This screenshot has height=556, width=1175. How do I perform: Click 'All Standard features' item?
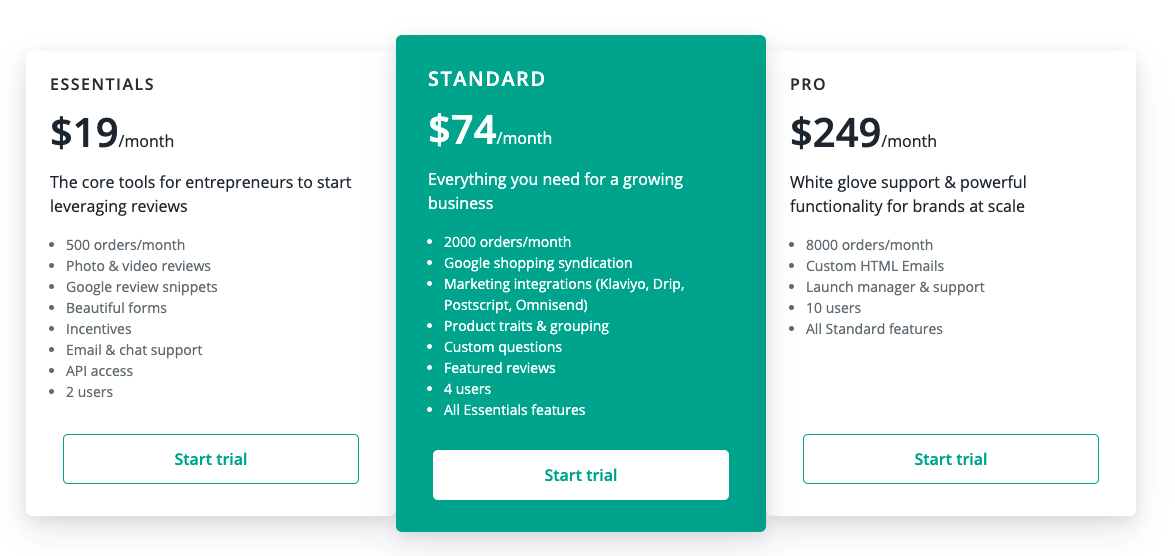(x=874, y=329)
